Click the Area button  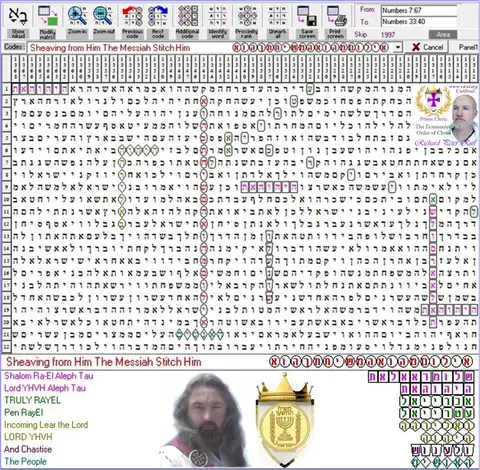click(x=443, y=34)
